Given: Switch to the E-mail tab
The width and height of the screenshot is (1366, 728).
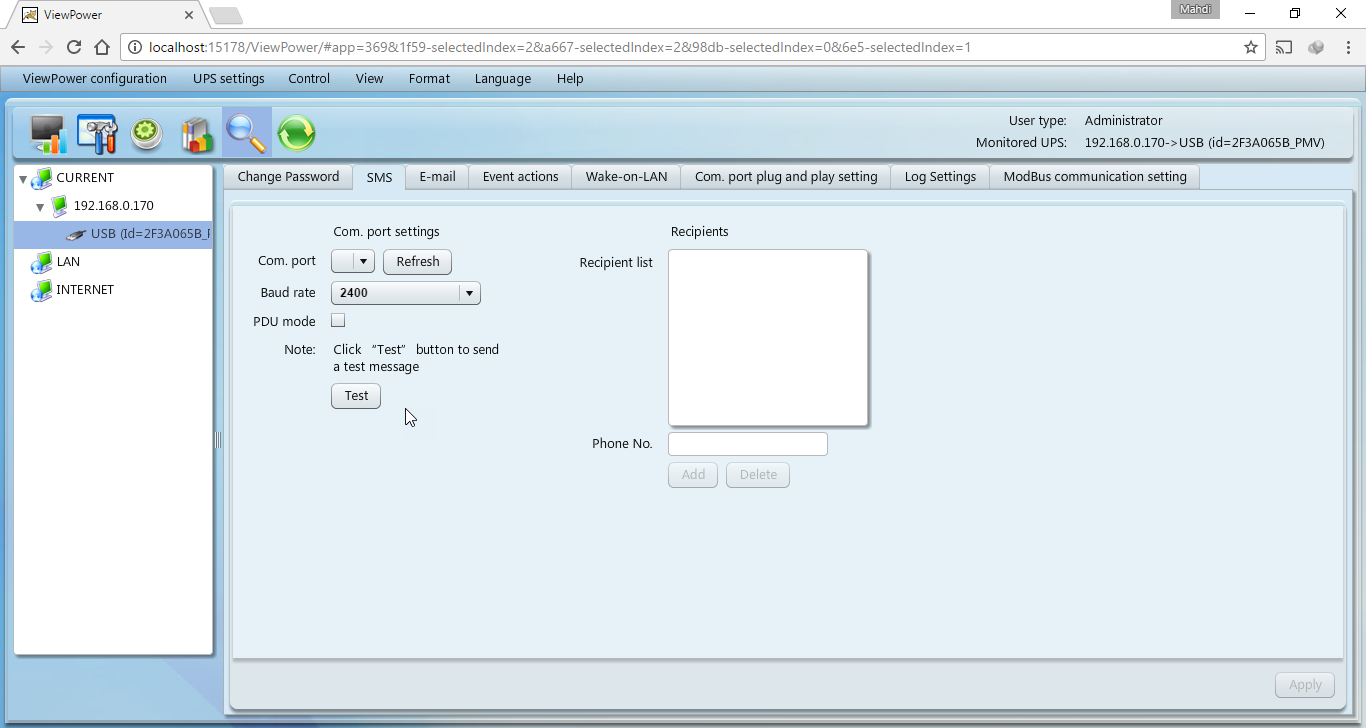Looking at the screenshot, I should tap(437, 177).
